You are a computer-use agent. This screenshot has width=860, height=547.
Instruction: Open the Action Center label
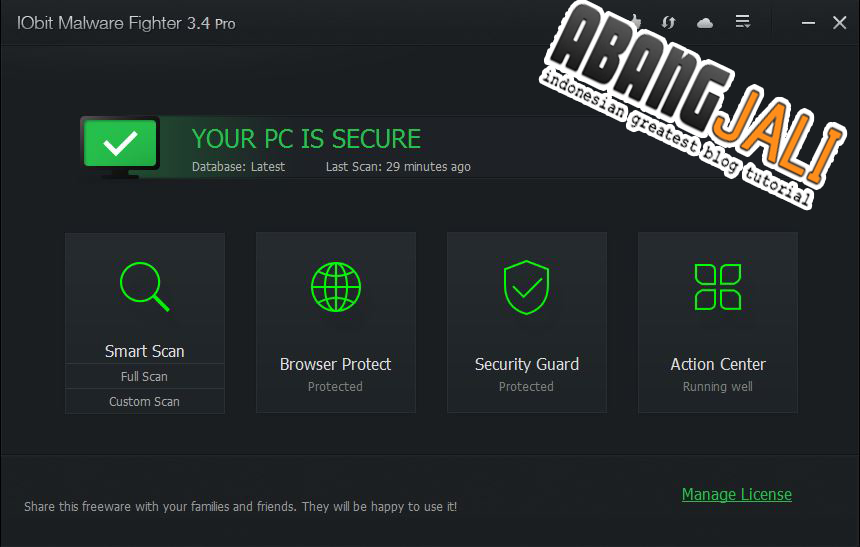pyautogui.click(x=717, y=364)
